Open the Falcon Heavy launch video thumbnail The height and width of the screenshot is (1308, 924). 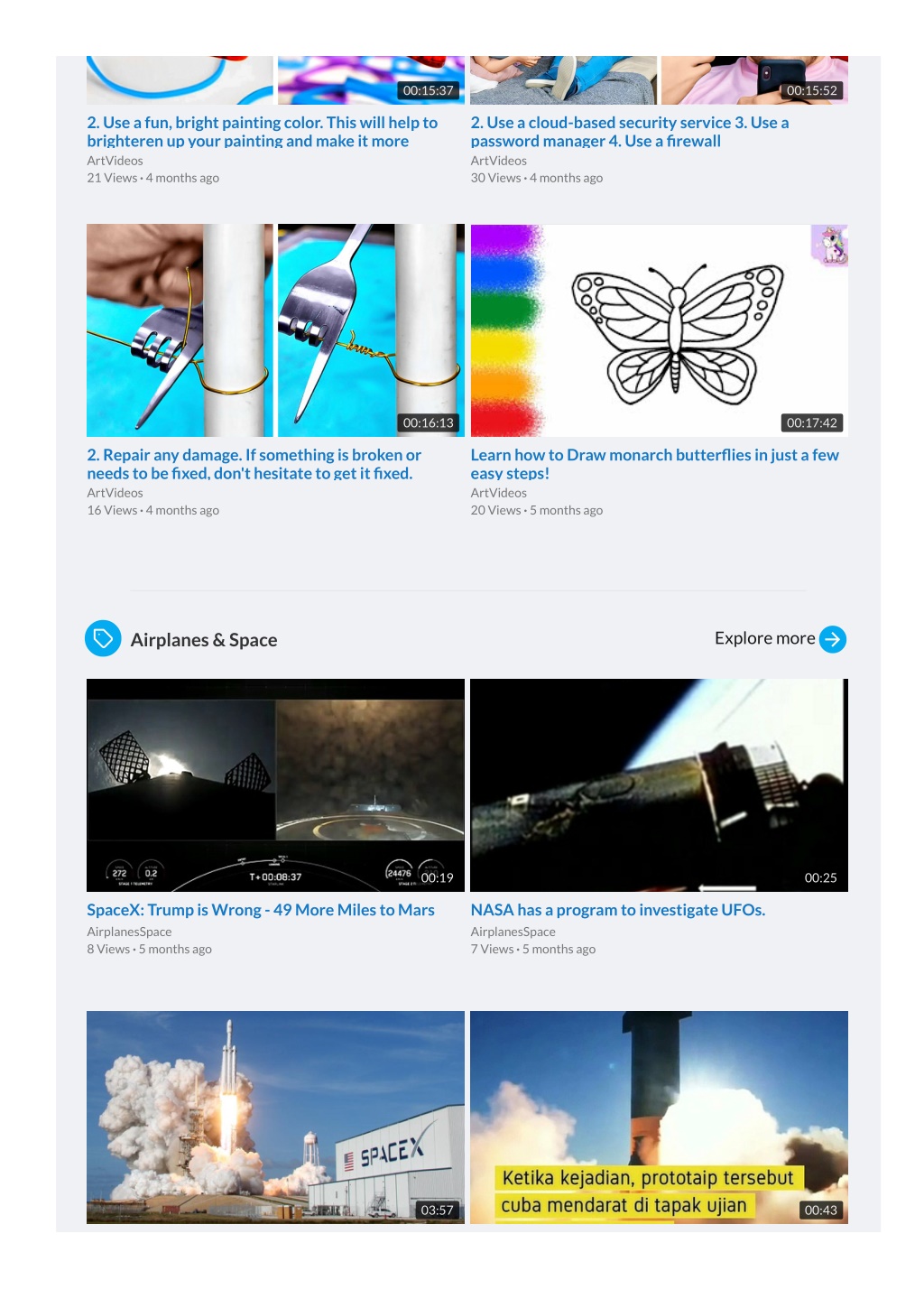pyautogui.click(x=275, y=1118)
